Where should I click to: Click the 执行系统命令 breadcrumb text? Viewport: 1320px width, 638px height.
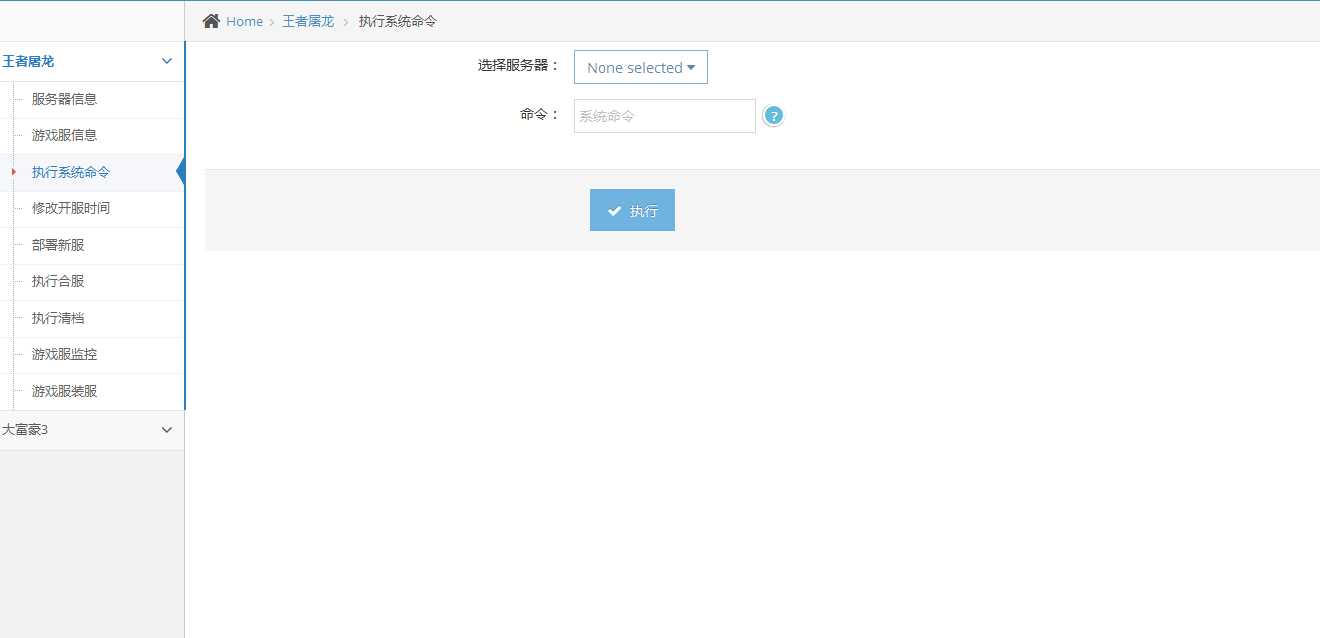(x=397, y=21)
